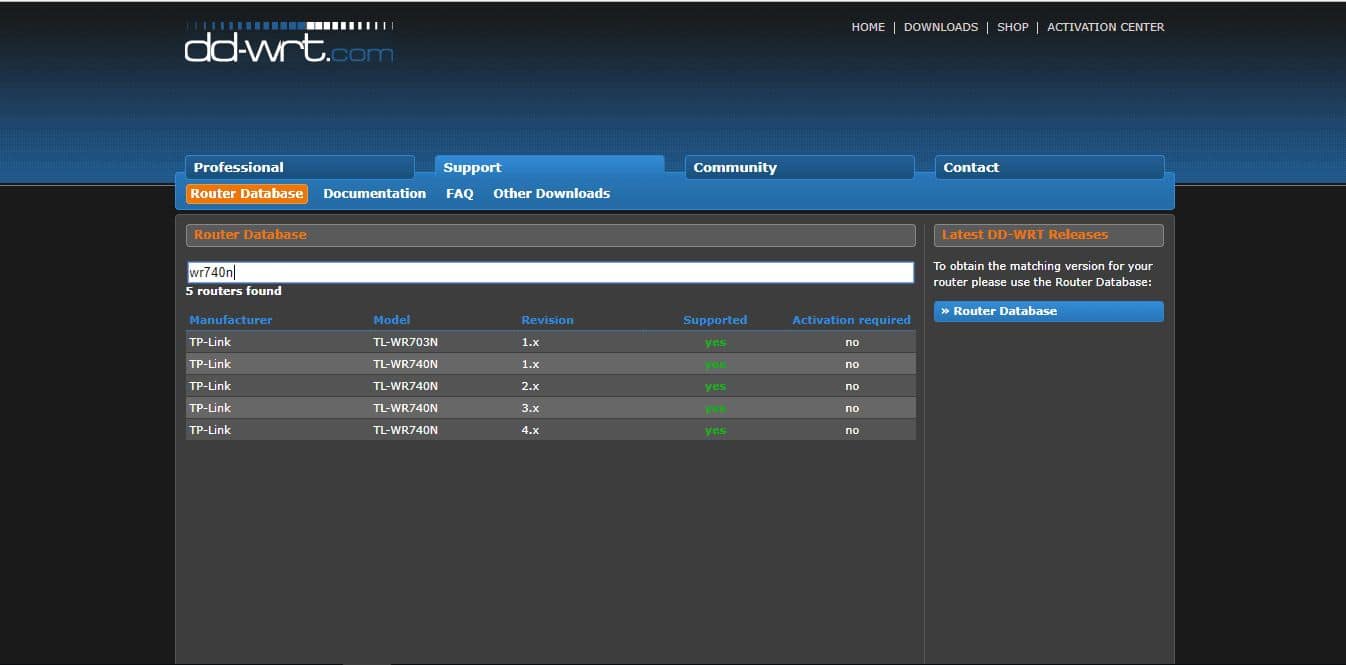Click the dd-wrt.com logo
The height and width of the screenshot is (665, 1346).
pos(289,42)
